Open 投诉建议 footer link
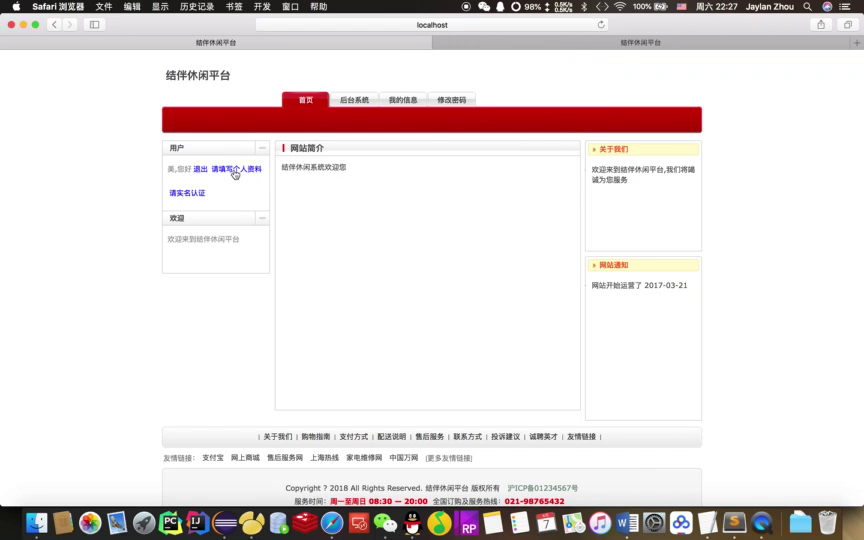The image size is (864, 540). coord(506,436)
